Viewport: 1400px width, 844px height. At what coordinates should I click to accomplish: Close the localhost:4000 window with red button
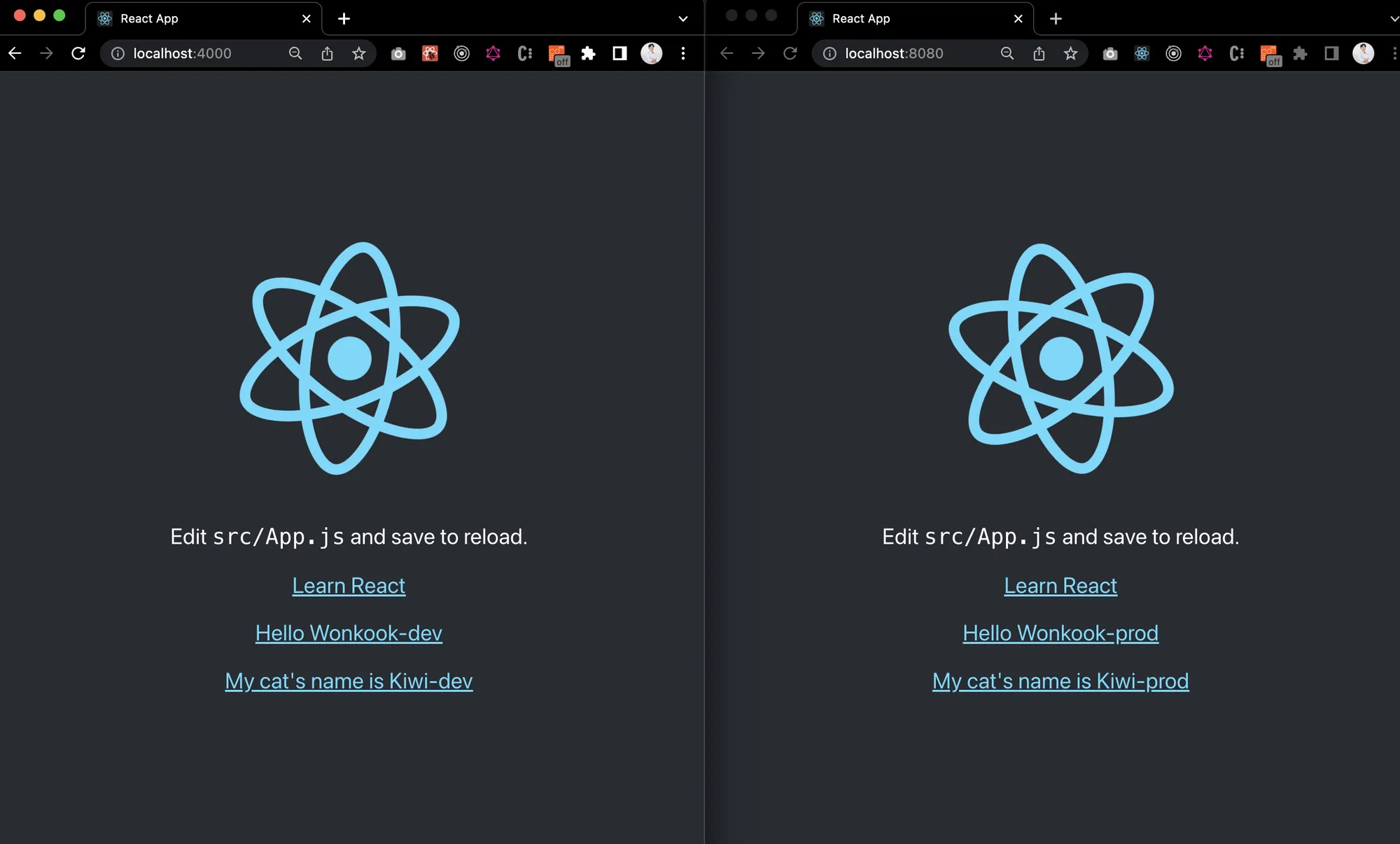pyautogui.click(x=20, y=15)
